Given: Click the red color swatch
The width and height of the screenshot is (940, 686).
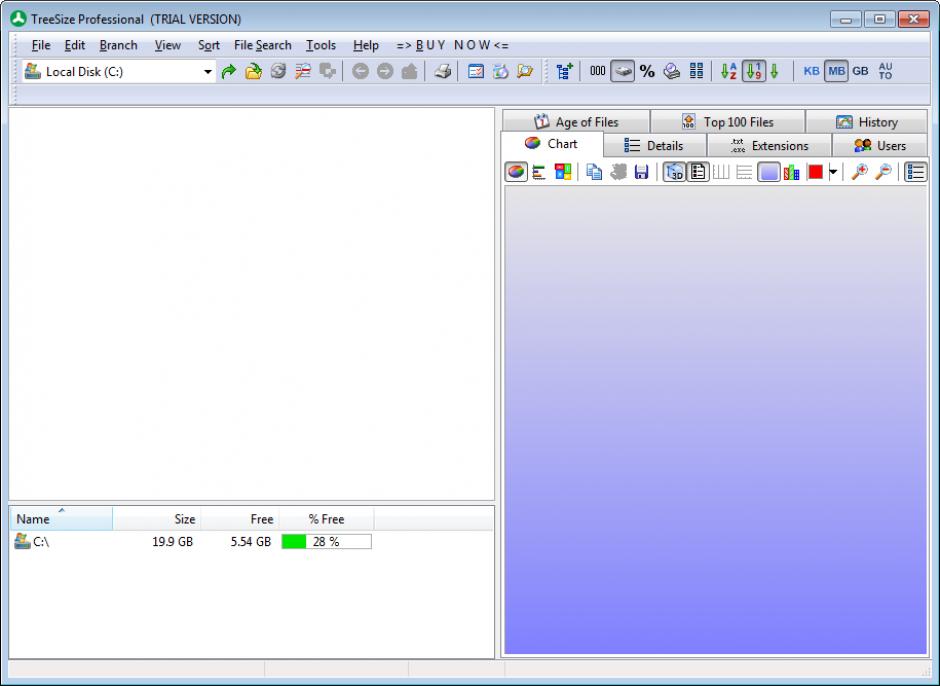Looking at the screenshot, I should tap(815, 172).
